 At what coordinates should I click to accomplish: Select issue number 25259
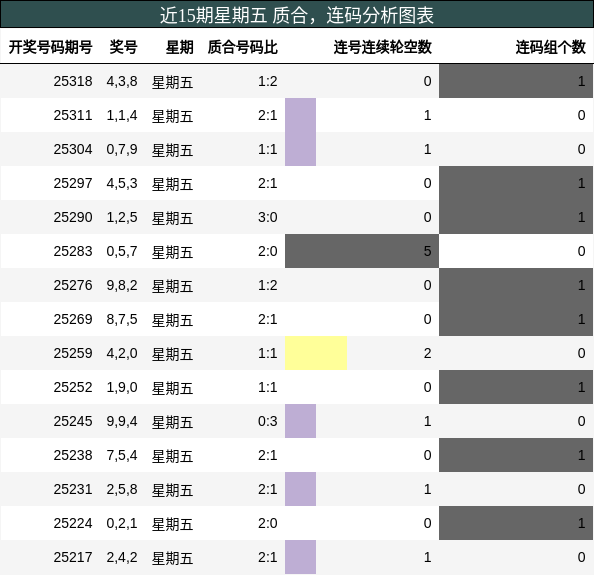coord(73,353)
